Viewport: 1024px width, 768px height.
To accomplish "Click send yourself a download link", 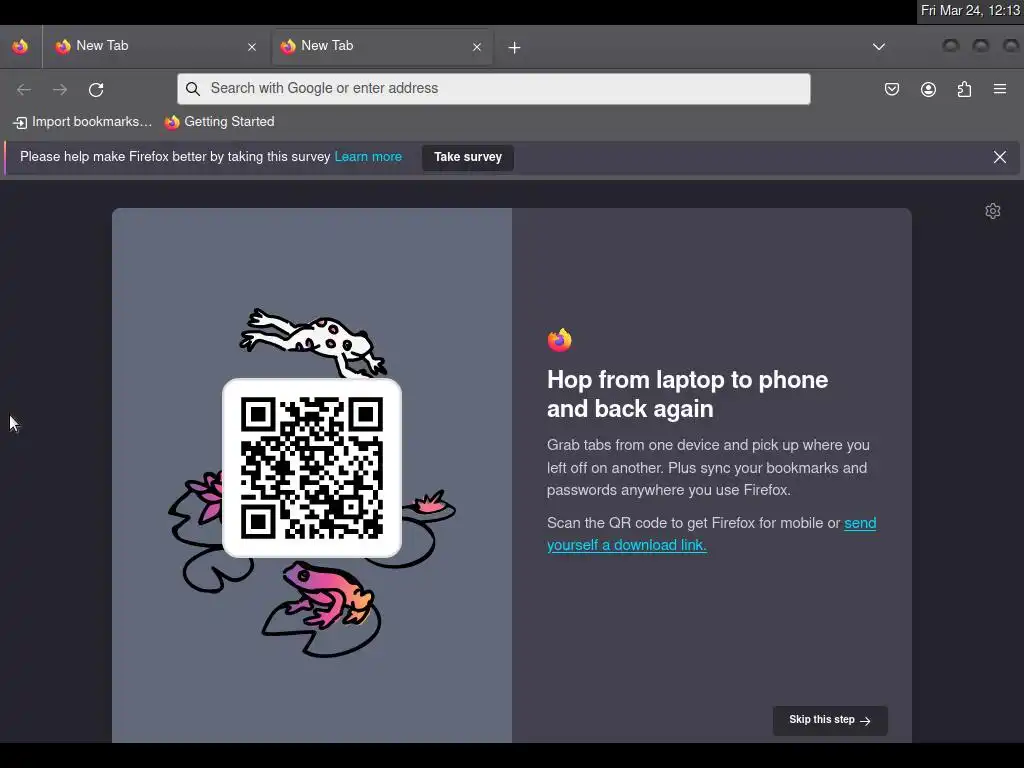I will click(712, 534).
